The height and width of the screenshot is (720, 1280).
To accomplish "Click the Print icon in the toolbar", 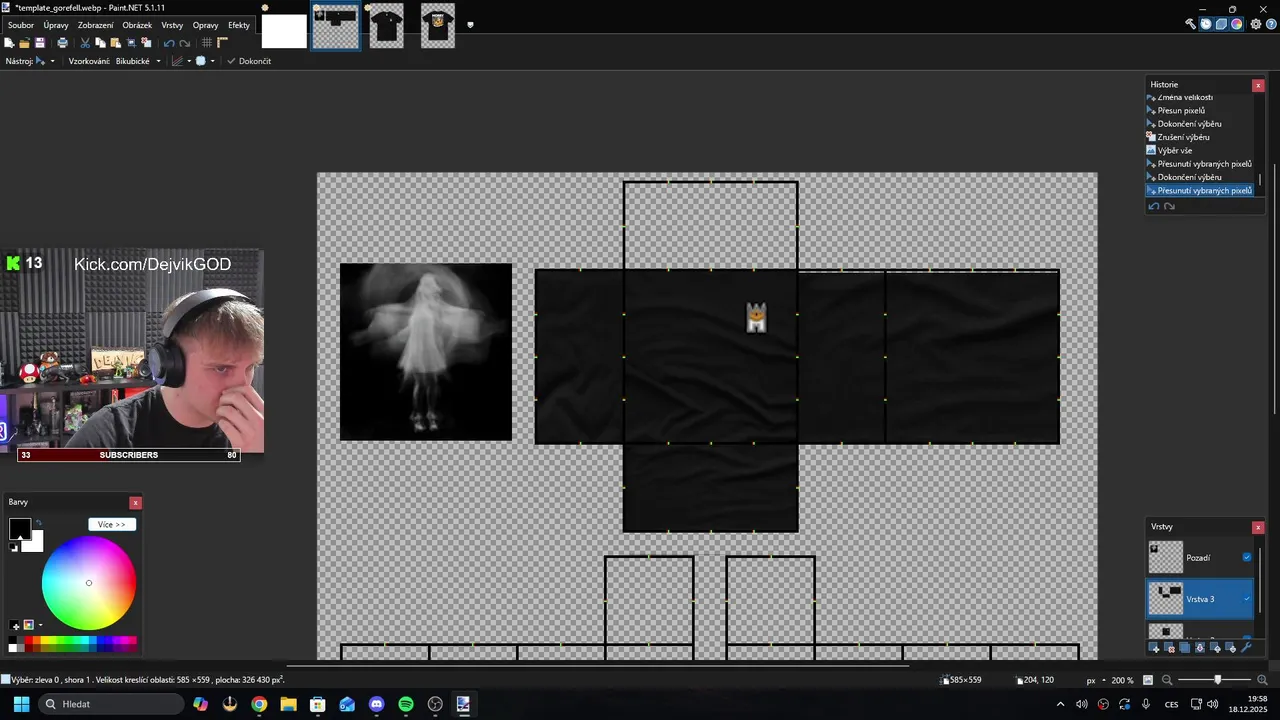I will [x=63, y=43].
